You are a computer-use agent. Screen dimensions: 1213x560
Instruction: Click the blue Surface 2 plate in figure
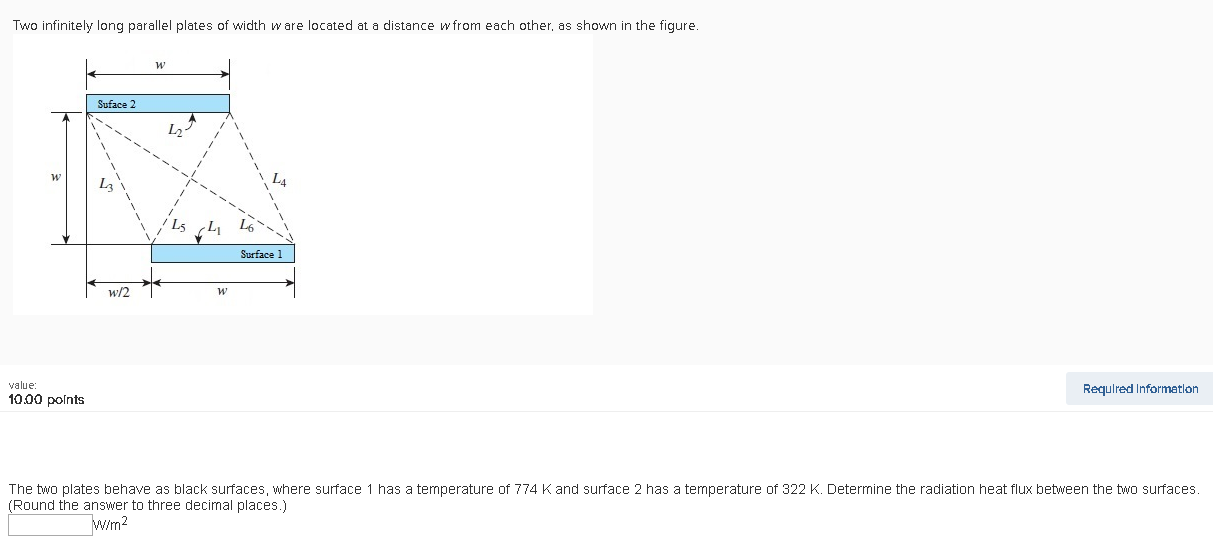158,104
